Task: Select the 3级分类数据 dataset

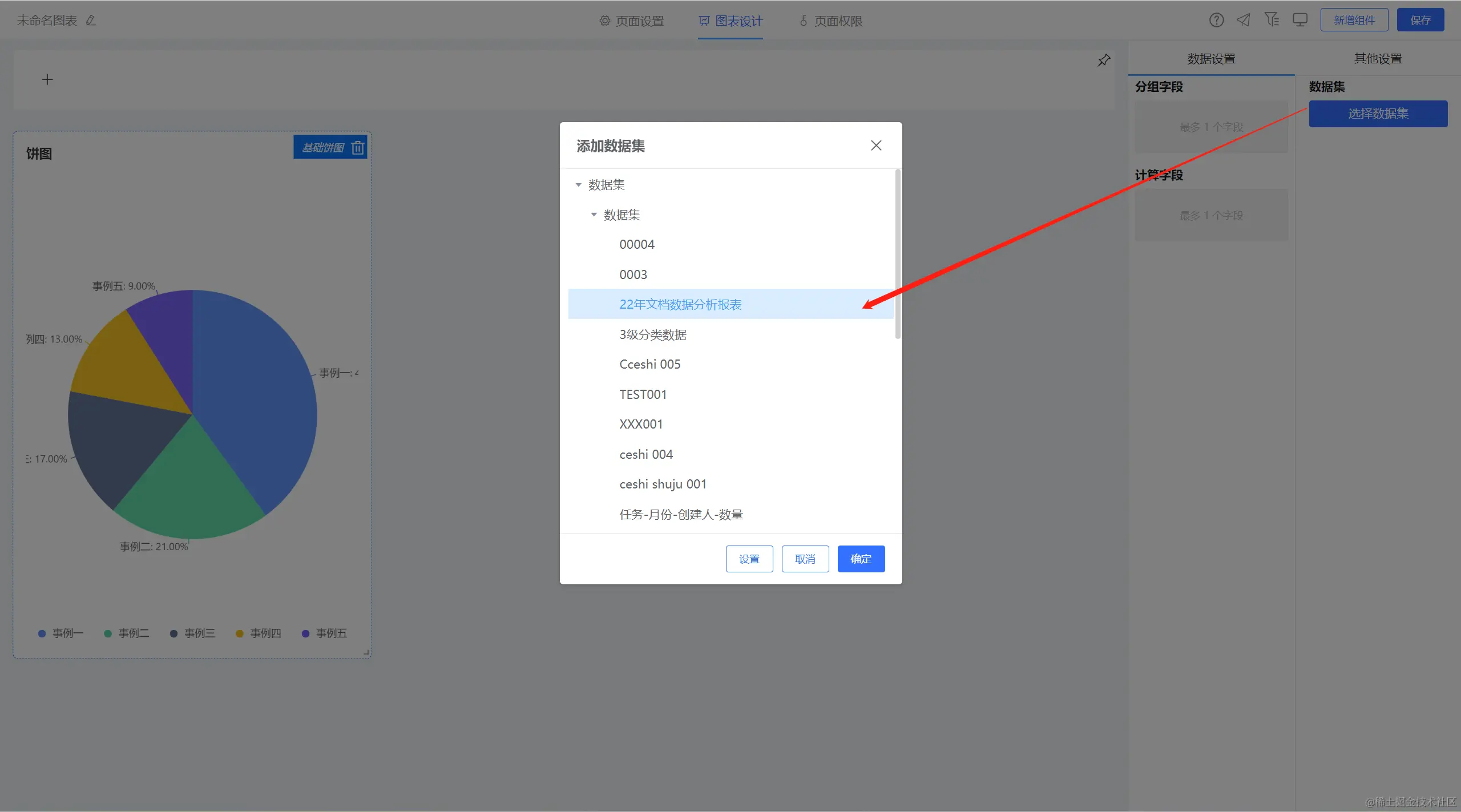Action: tap(653, 334)
